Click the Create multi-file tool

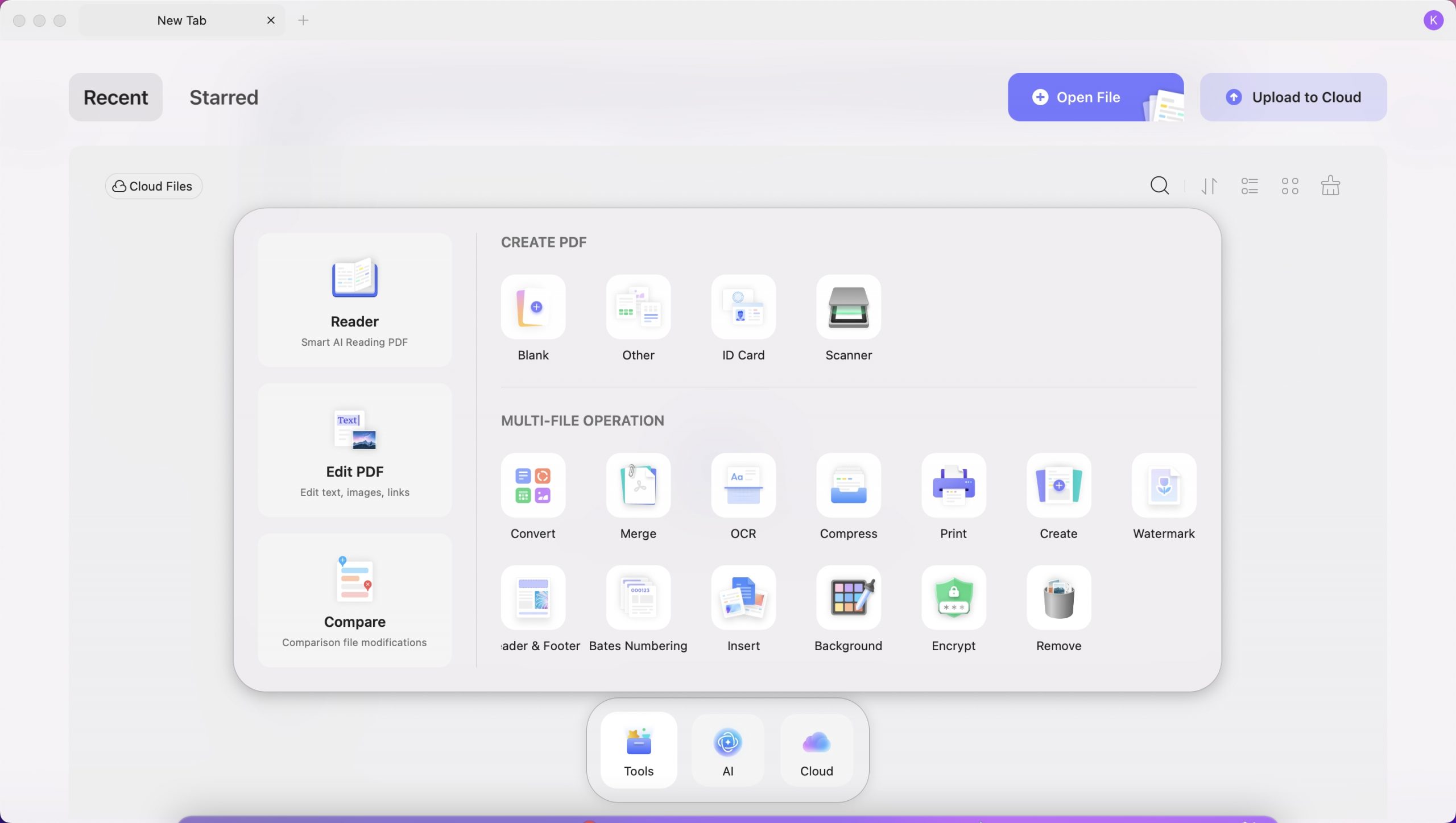coord(1059,485)
